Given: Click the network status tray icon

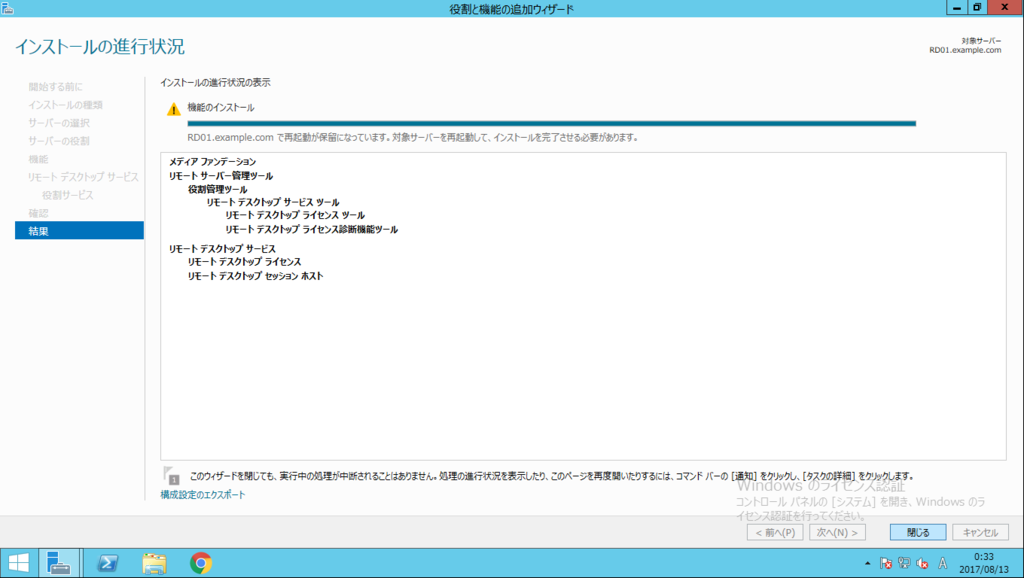Looking at the screenshot, I should point(903,563).
